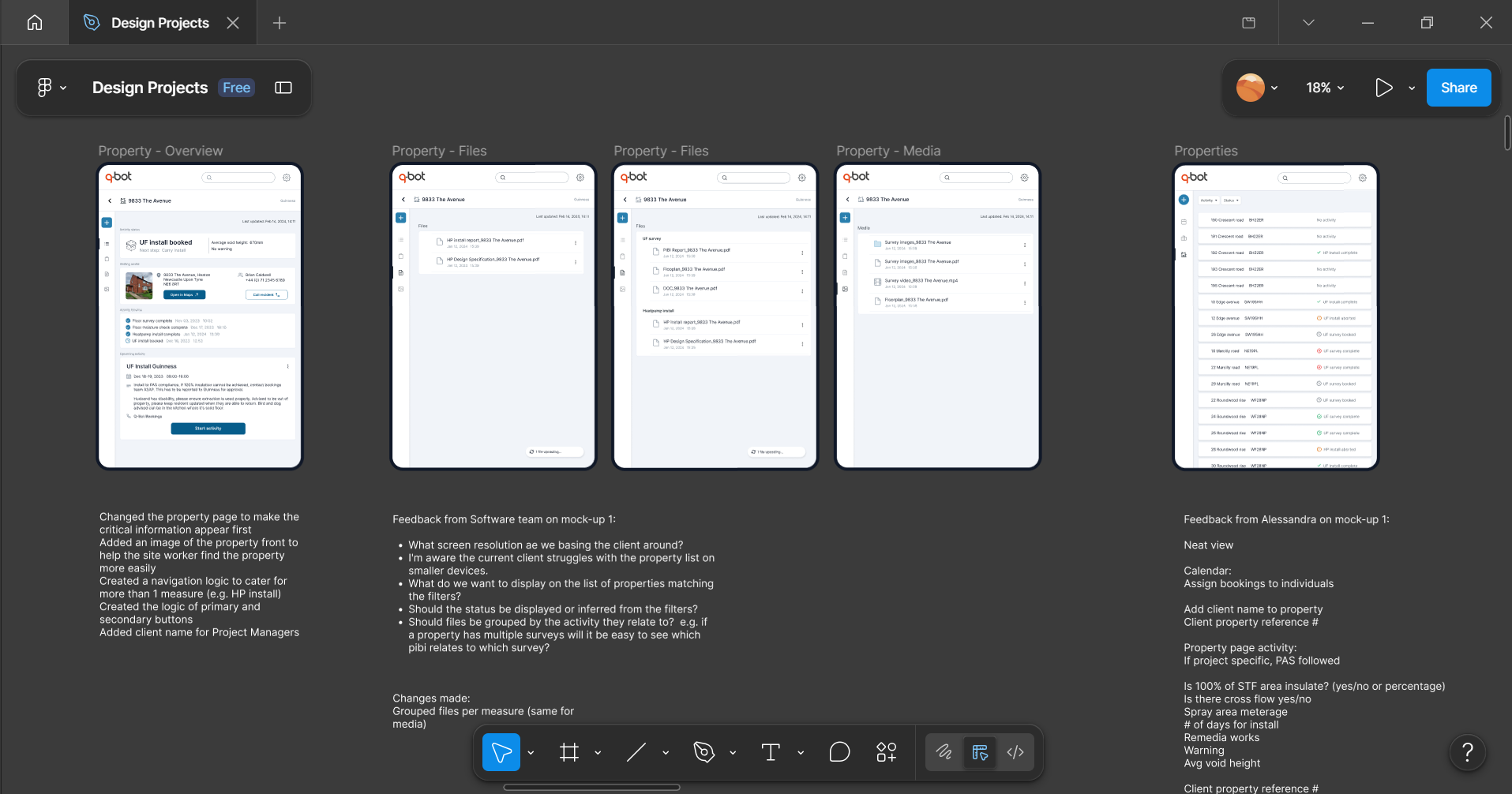Select the 'Changes made:' text block
The height and width of the screenshot is (794, 1512).
(483, 711)
